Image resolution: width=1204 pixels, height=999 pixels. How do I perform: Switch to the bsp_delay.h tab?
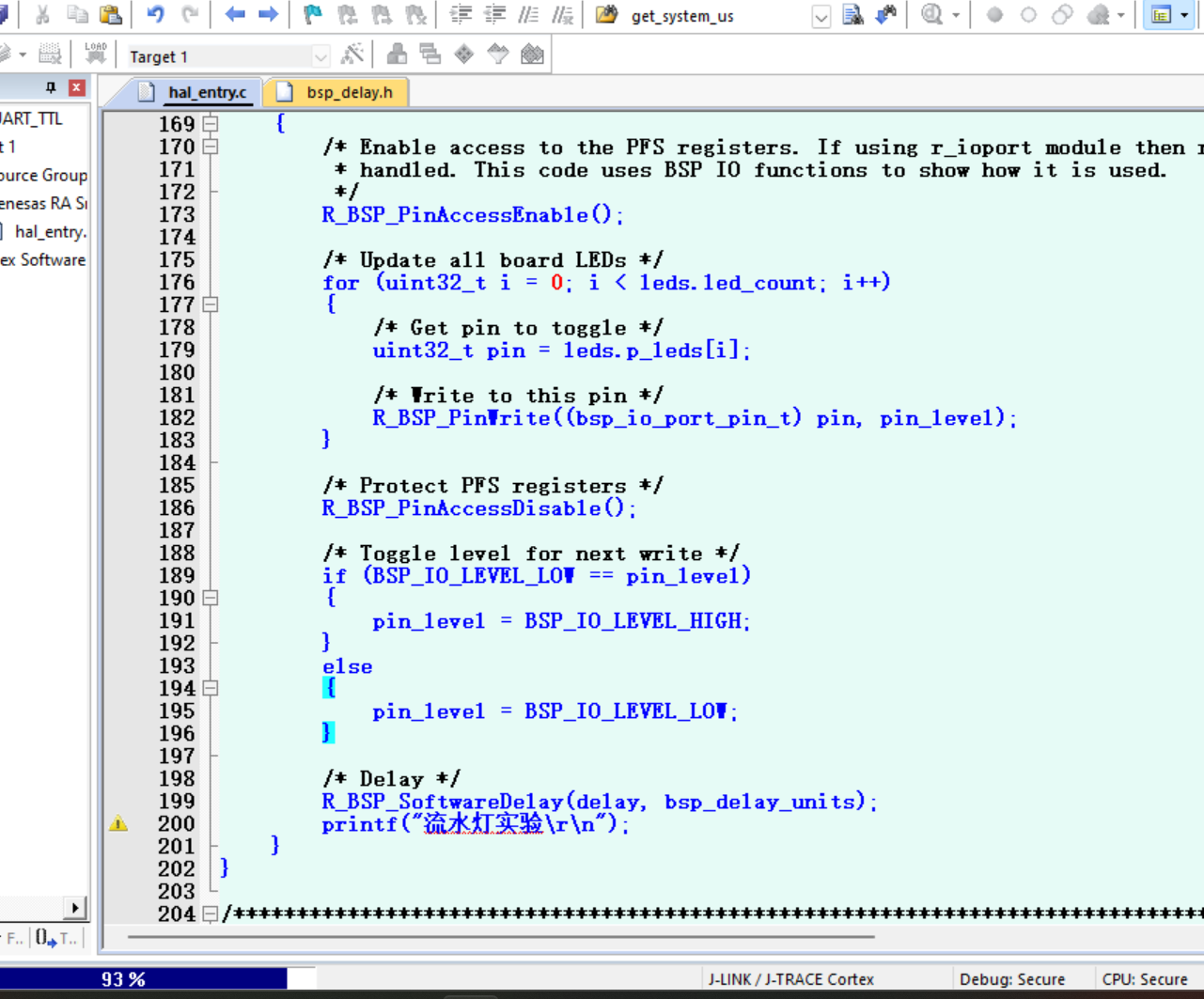(336, 92)
